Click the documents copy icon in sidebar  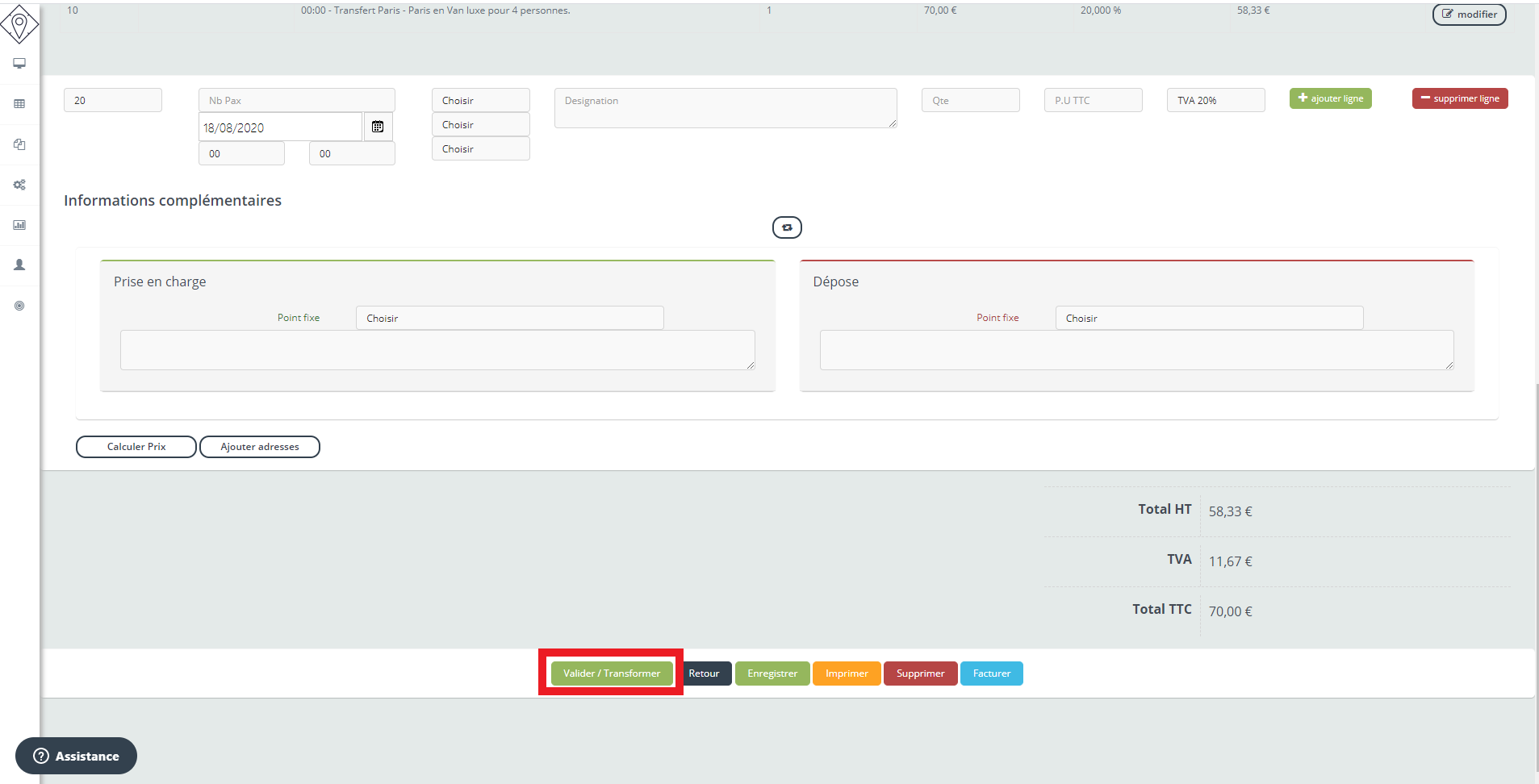pos(19,144)
